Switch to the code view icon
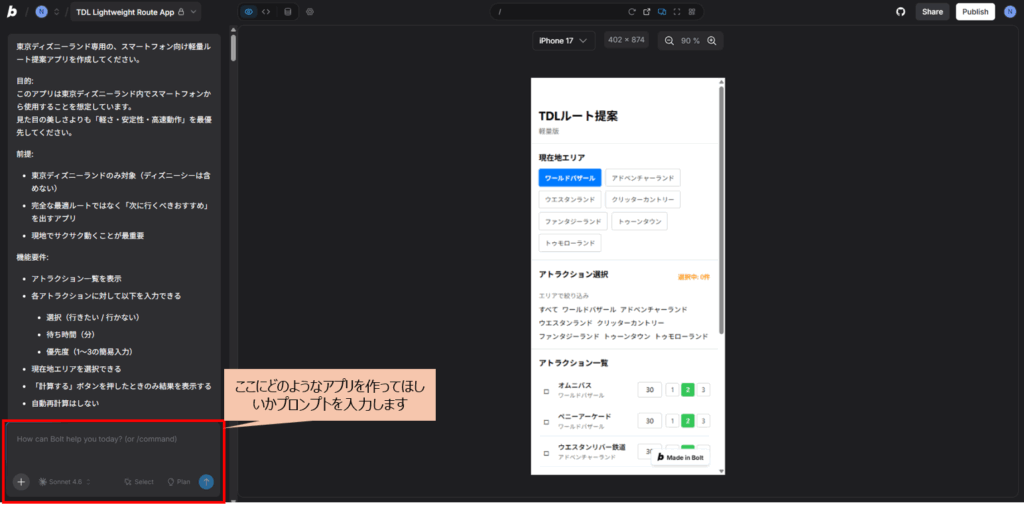Screen dimensions: 1024x505 click(x=266, y=12)
